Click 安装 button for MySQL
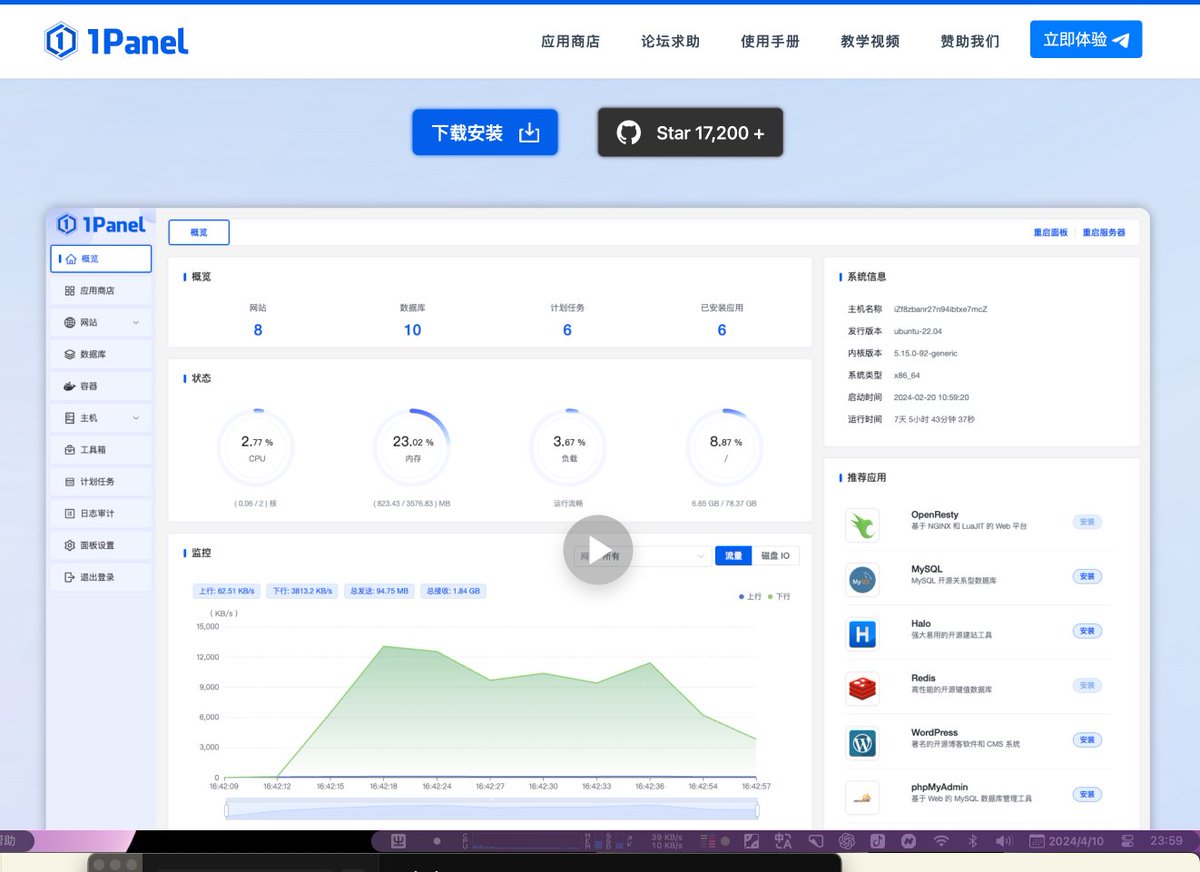This screenshot has height=872, width=1200. (x=1087, y=576)
